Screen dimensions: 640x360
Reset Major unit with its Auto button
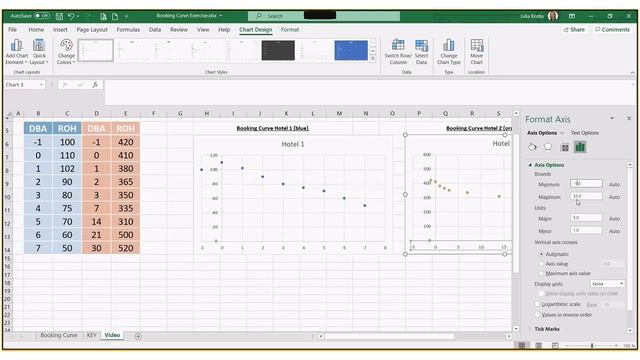614,219
